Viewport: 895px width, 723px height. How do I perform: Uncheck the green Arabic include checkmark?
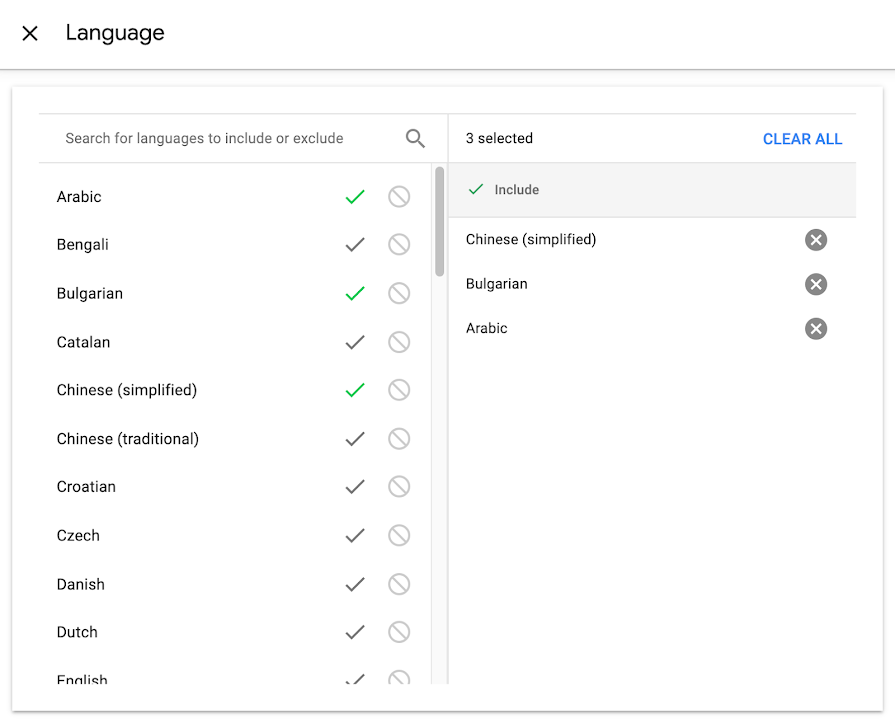click(355, 197)
